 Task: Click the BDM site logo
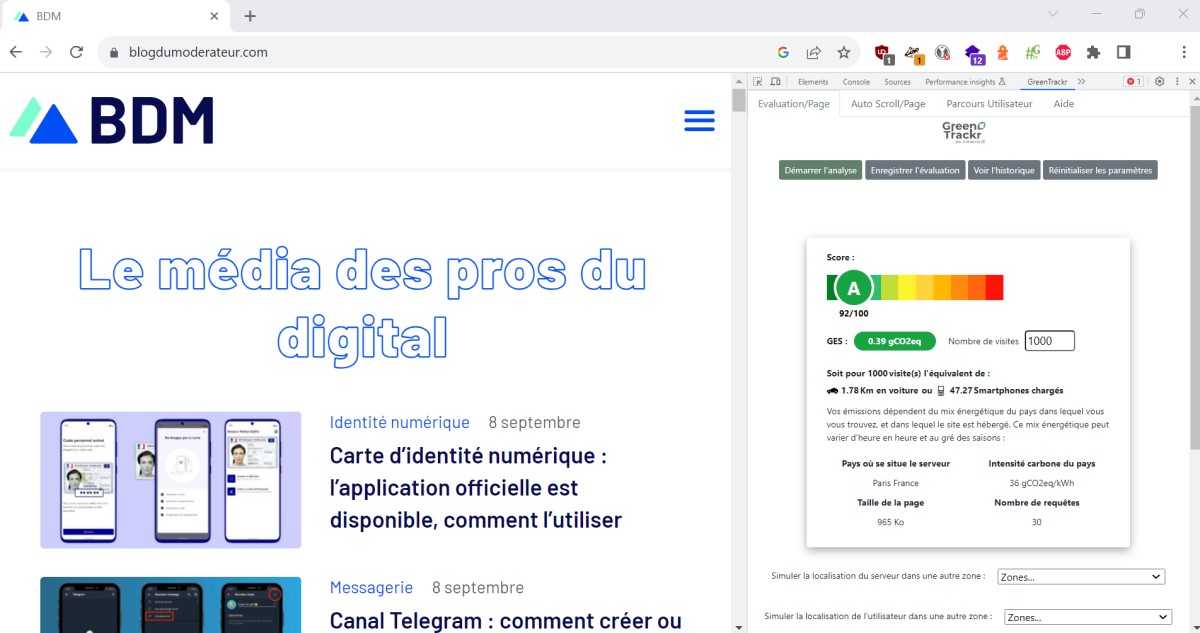(x=112, y=121)
